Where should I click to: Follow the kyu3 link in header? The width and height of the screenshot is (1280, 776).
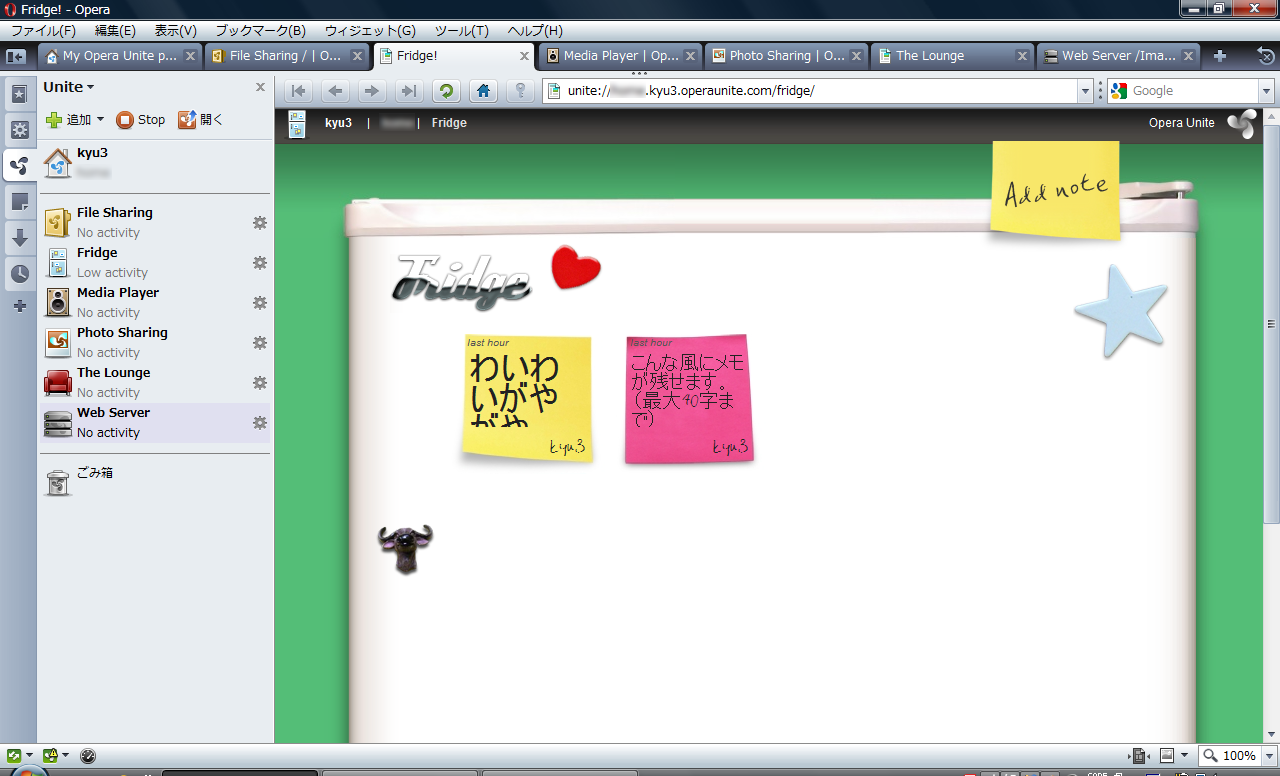(338, 123)
